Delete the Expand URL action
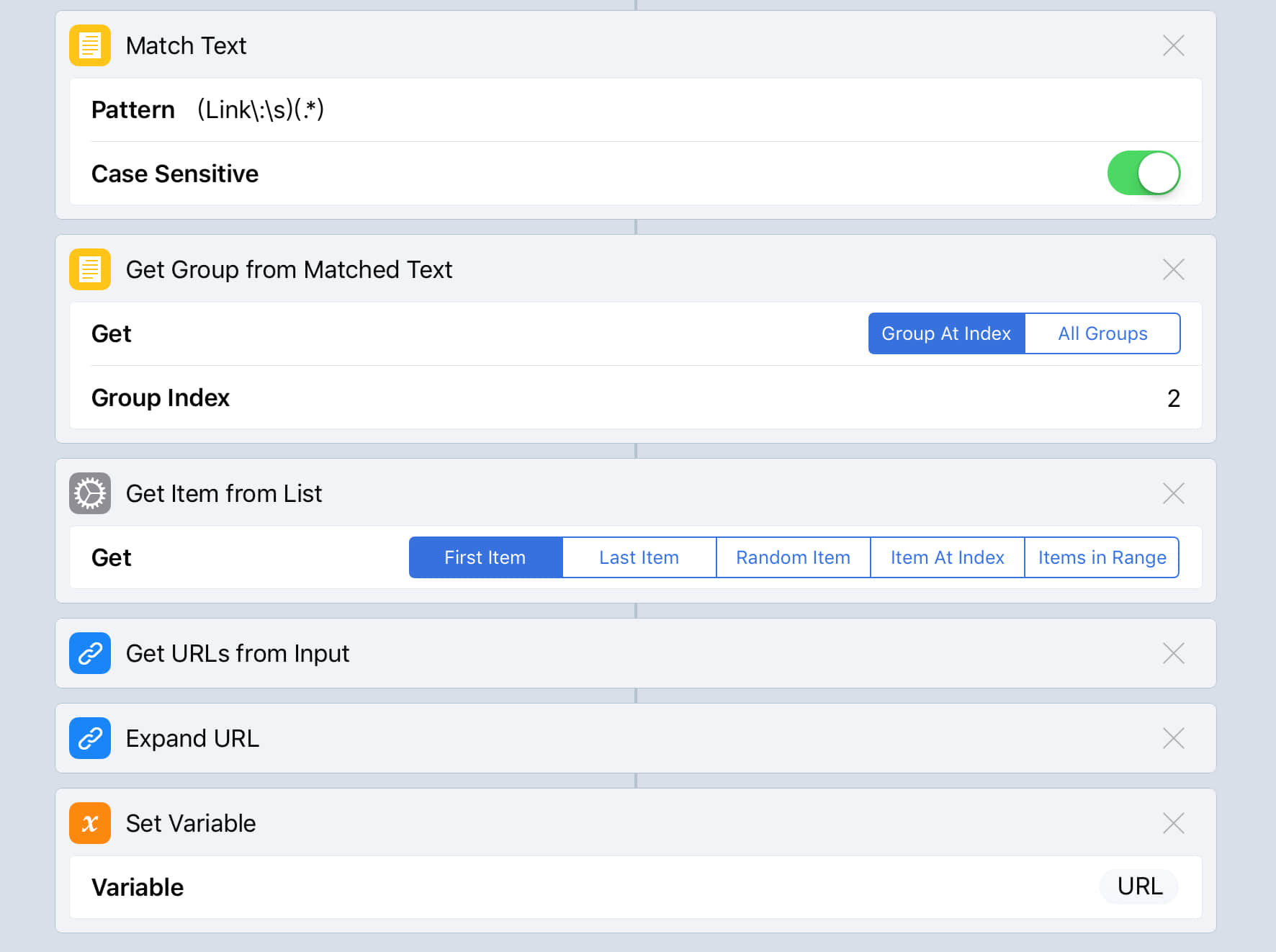1276x952 pixels. tap(1173, 738)
